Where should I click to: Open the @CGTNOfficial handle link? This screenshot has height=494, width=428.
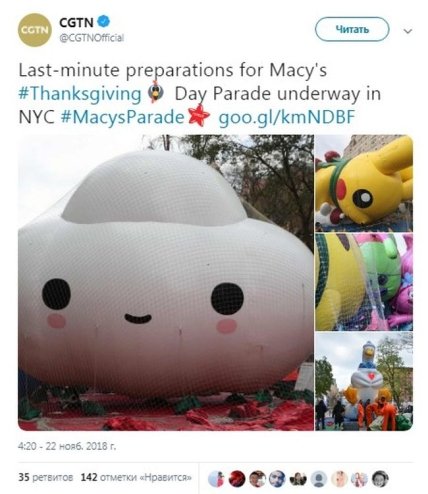(92, 38)
